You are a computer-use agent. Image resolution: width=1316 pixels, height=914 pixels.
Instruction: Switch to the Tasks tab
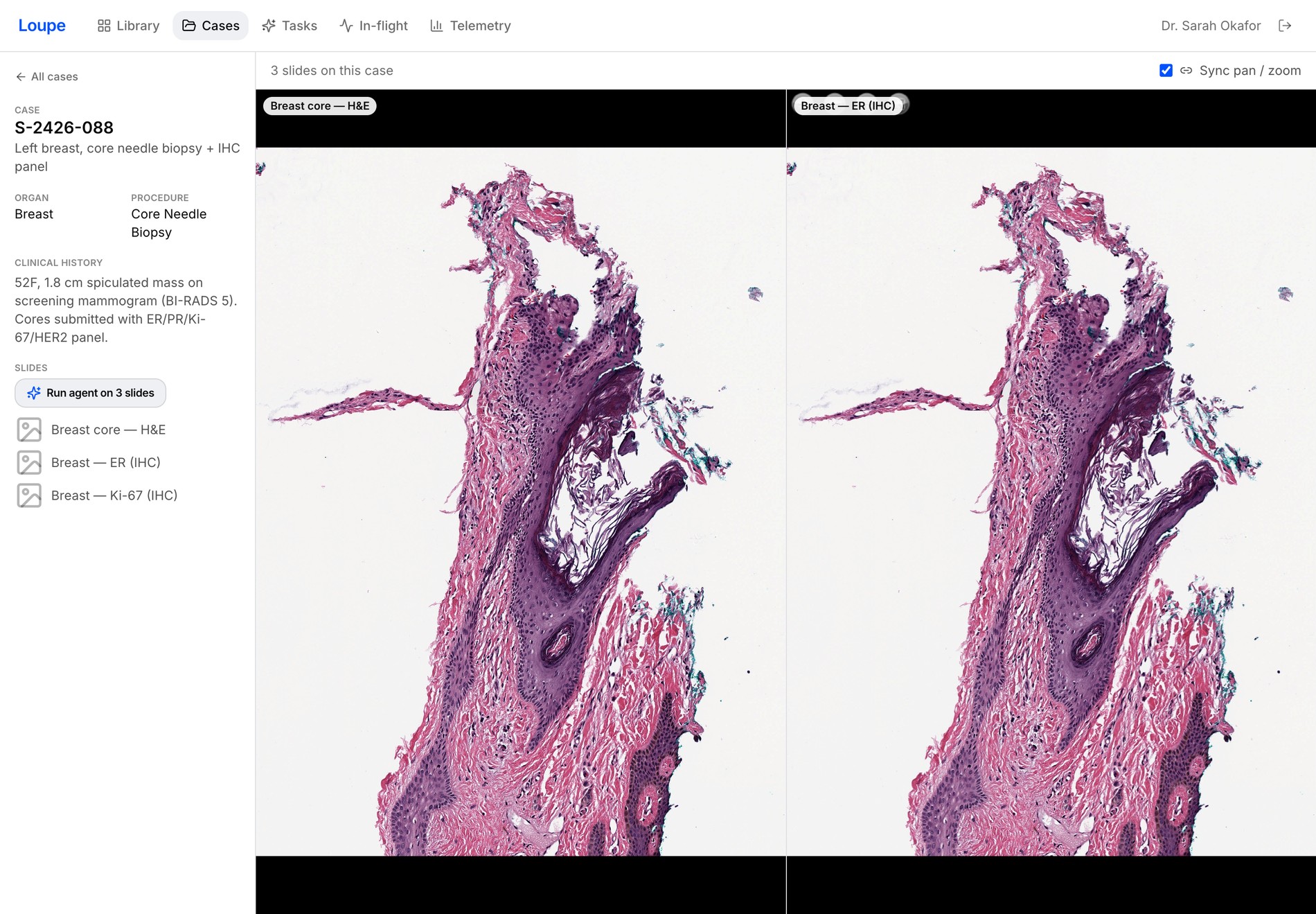point(290,26)
